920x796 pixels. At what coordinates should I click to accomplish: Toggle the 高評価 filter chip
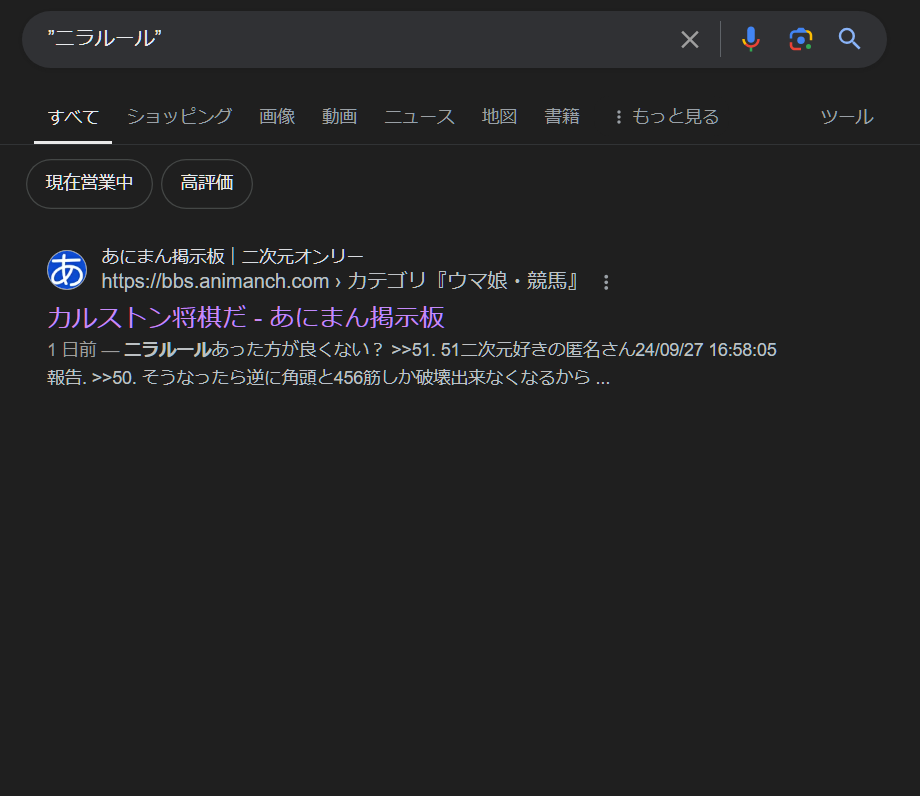(207, 184)
